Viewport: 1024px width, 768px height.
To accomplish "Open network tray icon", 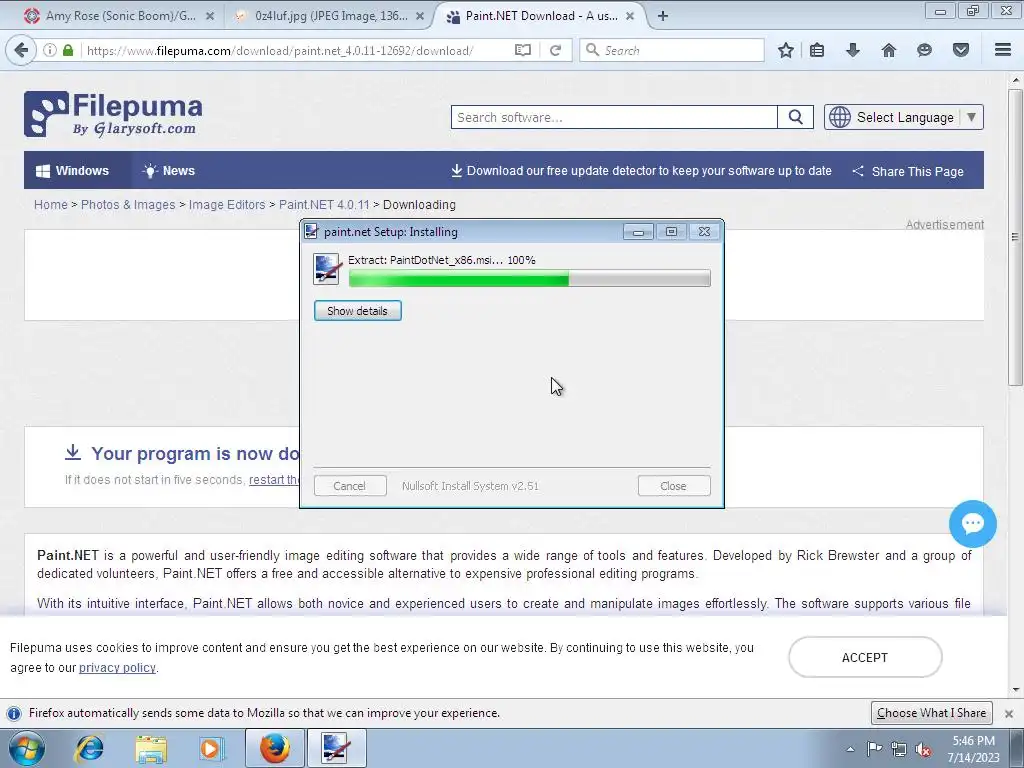I will click(x=899, y=749).
